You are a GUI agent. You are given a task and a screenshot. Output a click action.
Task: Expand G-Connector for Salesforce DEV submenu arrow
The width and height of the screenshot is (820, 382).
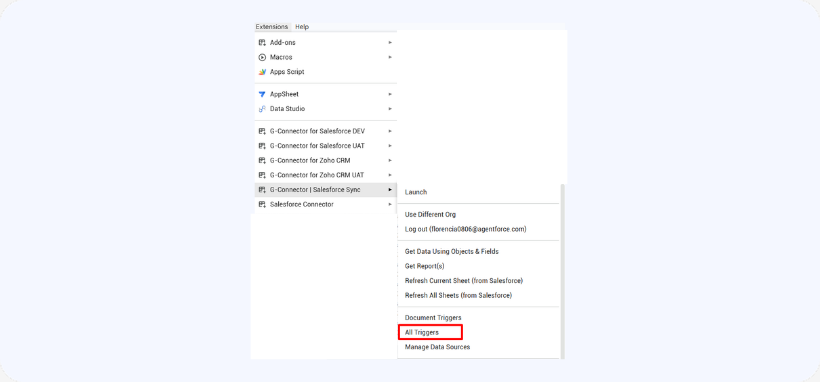[390, 131]
